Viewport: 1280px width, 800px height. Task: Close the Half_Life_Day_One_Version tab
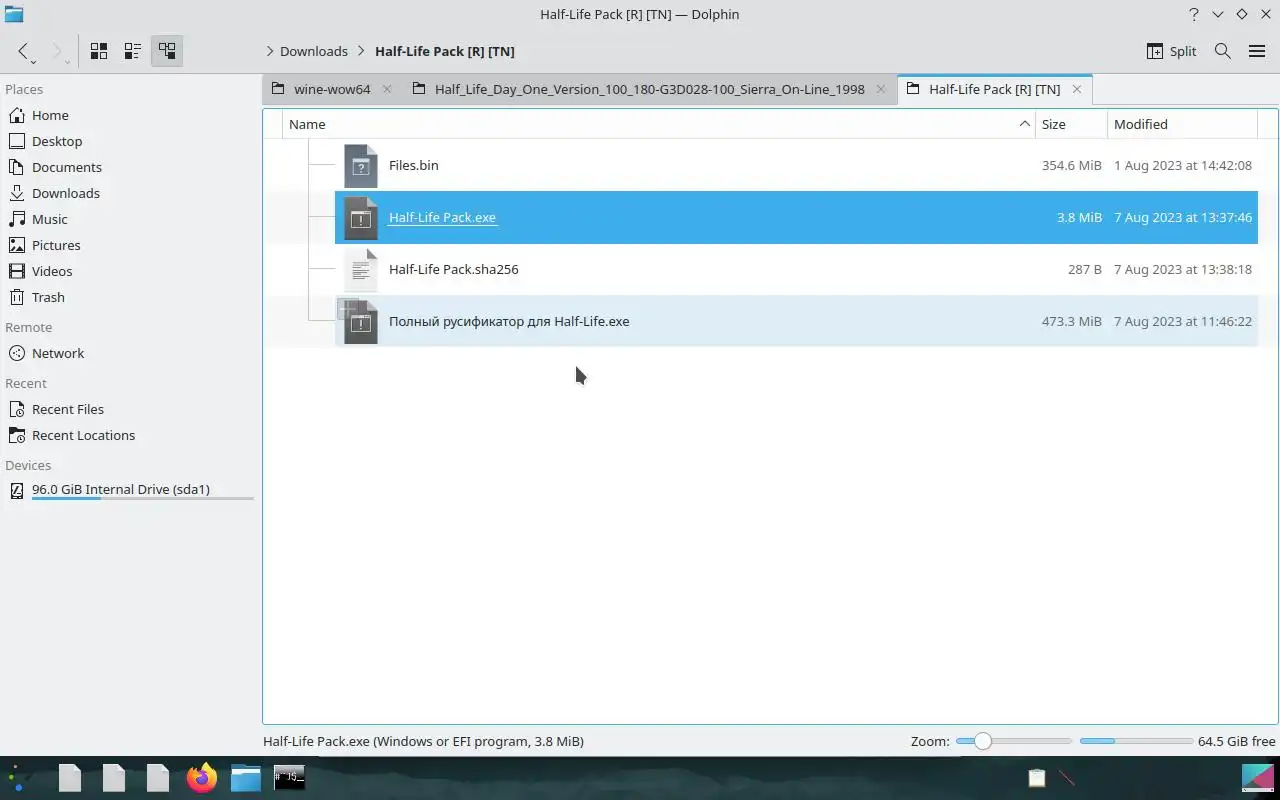(880, 89)
